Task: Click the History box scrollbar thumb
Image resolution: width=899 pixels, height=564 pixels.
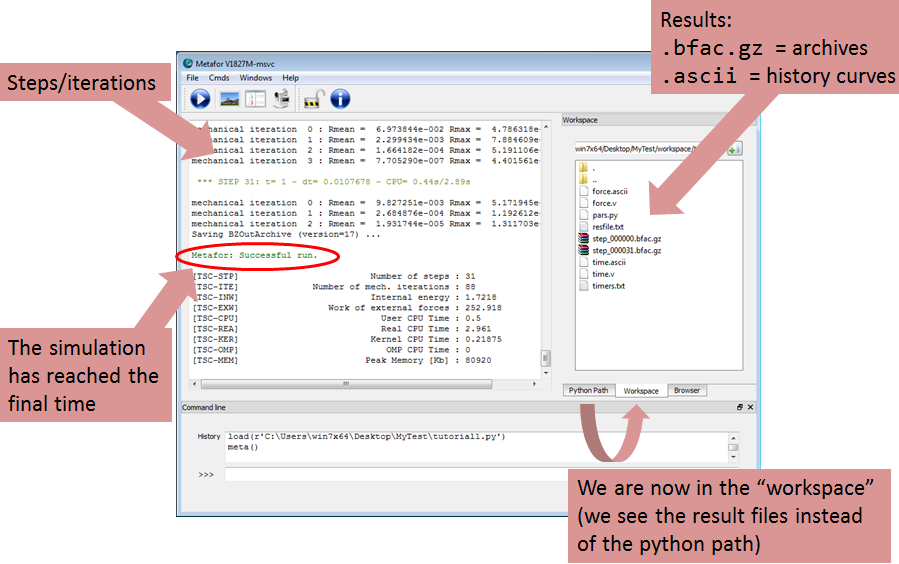Action: pyautogui.click(x=733, y=447)
